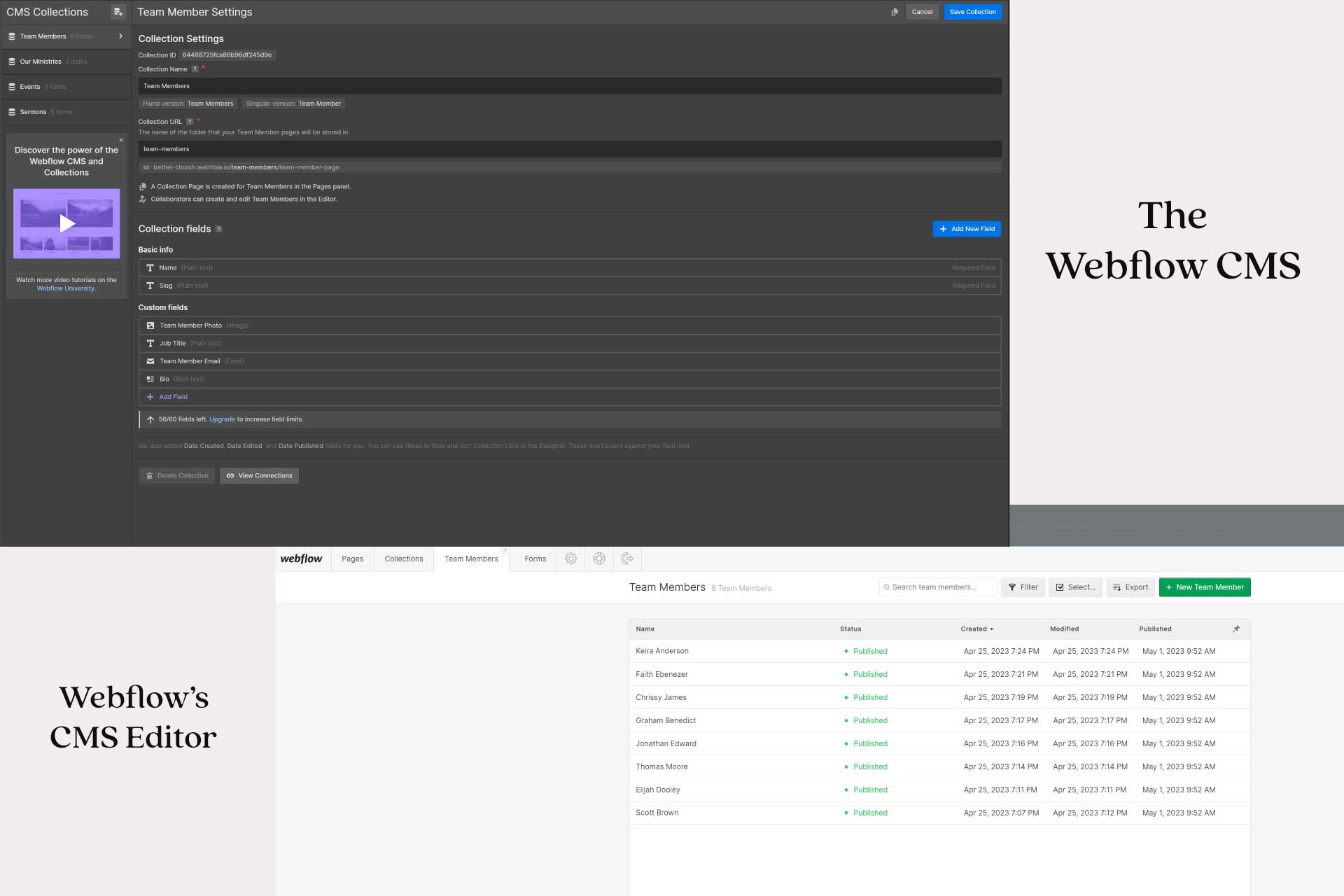The height and width of the screenshot is (896, 1344).
Task: Click the image icon on Team Member Photo field
Action: [x=150, y=325]
